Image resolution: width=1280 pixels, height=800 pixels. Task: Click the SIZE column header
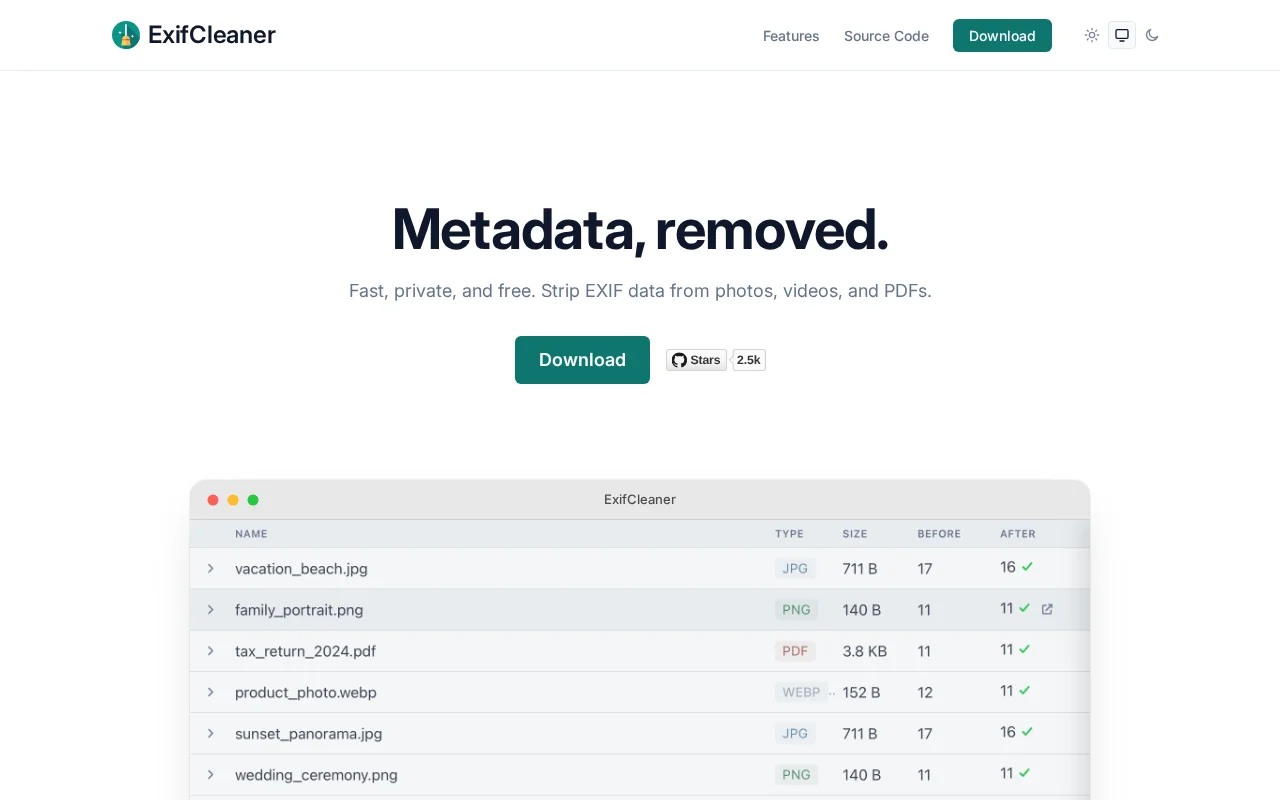[x=855, y=534]
